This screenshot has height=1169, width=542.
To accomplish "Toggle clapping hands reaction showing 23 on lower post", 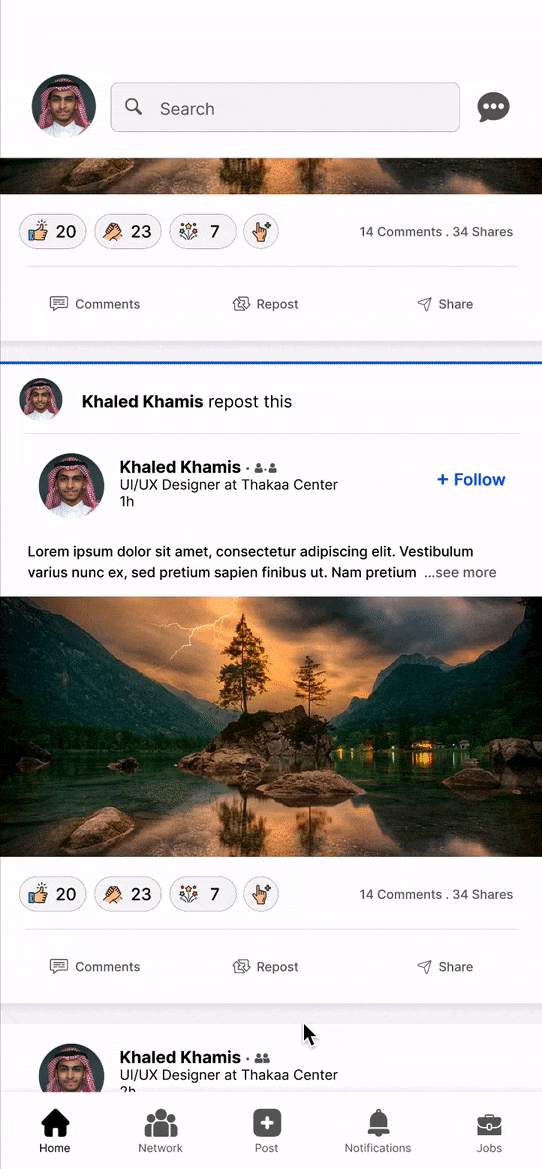I will (x=128, y=894).
